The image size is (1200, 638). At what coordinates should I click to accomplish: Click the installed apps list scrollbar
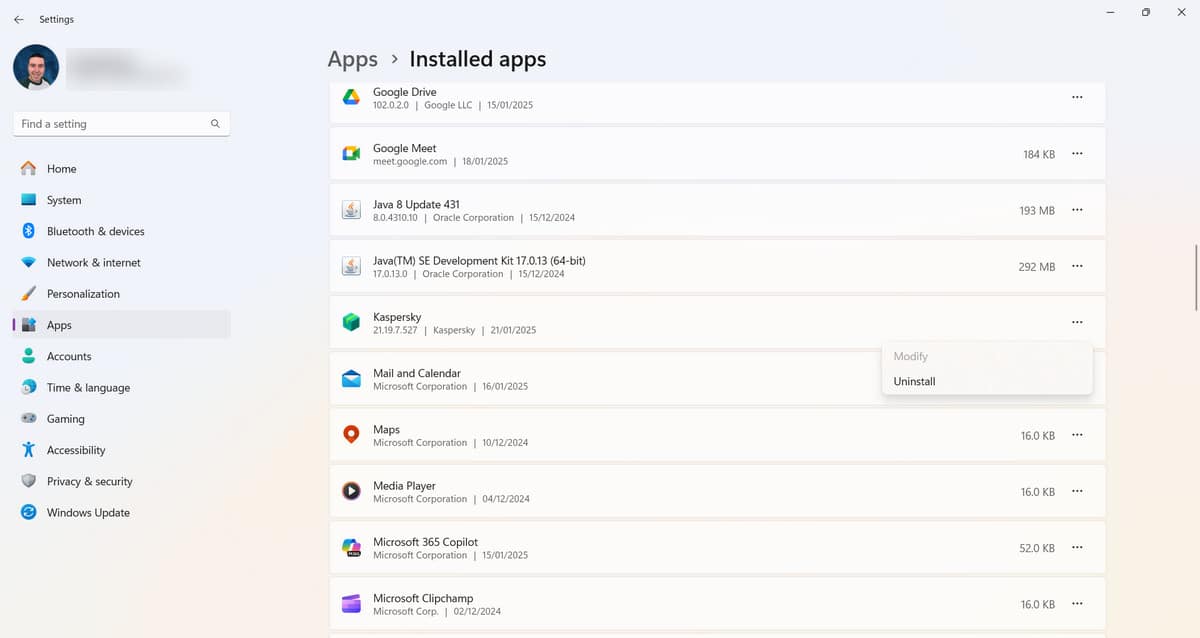[x=1196, y=278]
